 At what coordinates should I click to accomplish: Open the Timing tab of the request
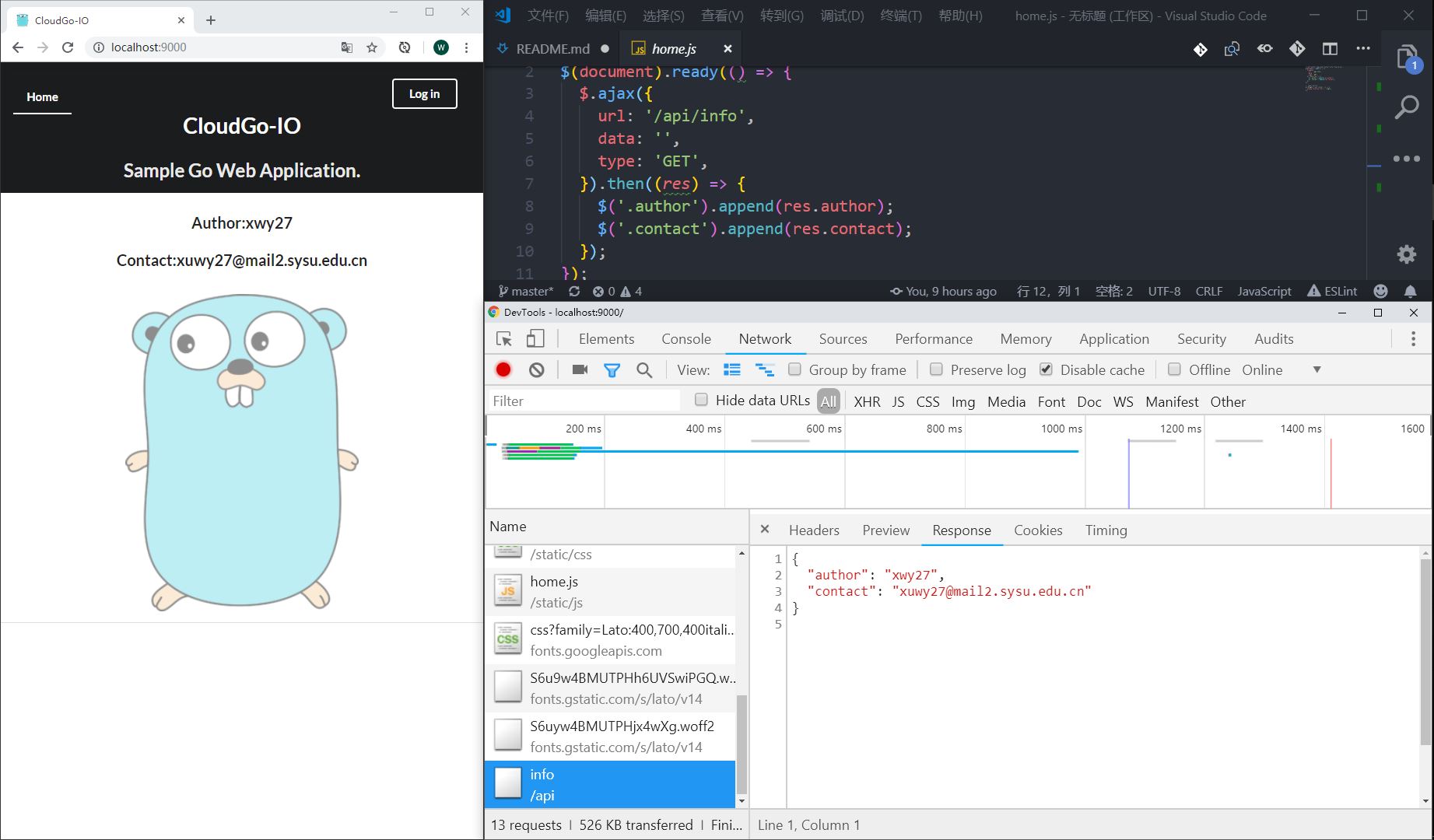1106,530
